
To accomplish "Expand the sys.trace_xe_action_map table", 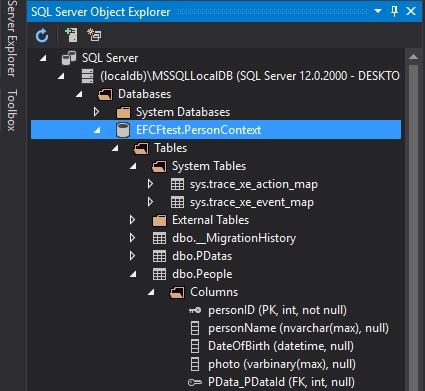I will 150,184.
